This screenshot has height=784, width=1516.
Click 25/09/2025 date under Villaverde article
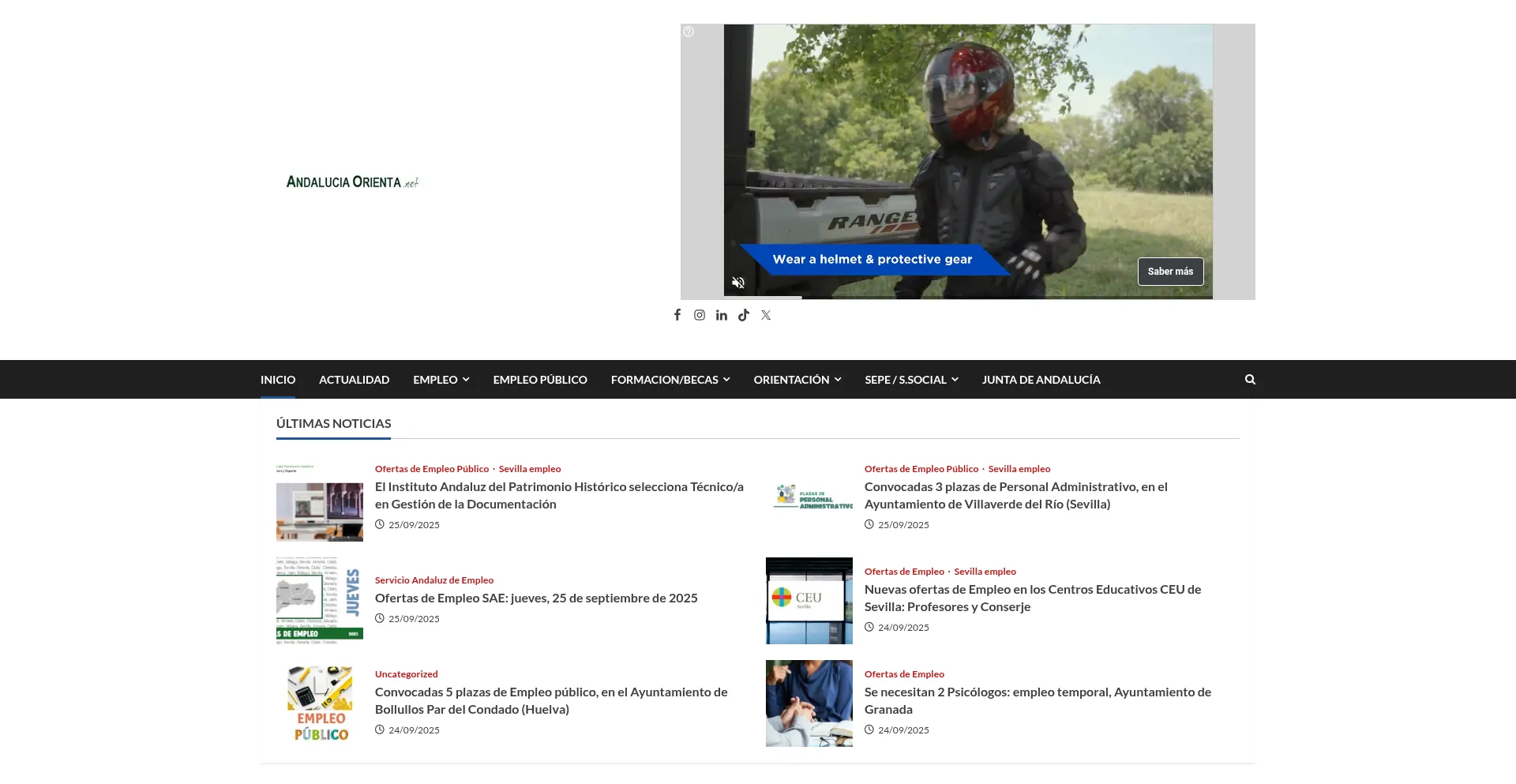903,525
